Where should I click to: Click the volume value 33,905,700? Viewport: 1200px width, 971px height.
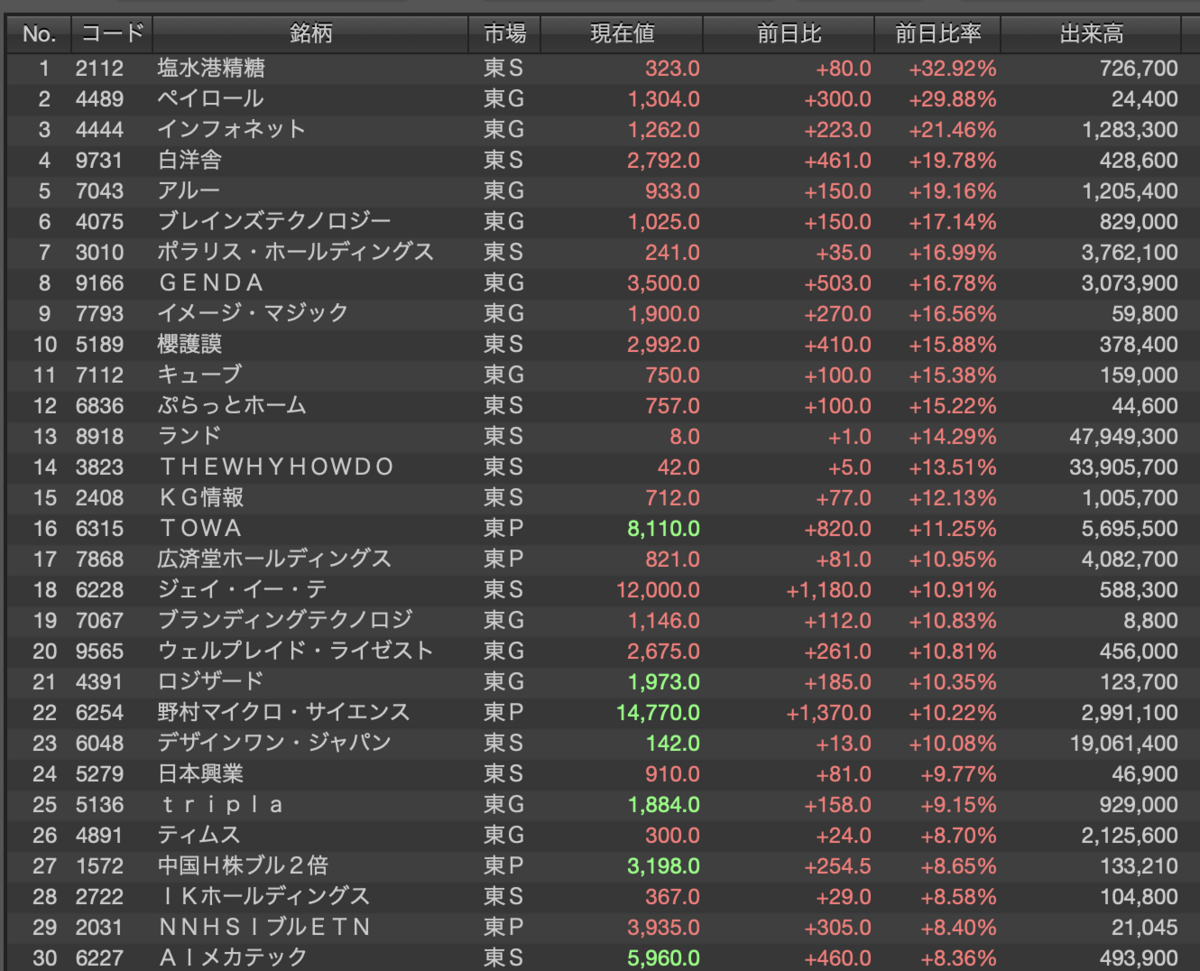[x=1122, y=467]
